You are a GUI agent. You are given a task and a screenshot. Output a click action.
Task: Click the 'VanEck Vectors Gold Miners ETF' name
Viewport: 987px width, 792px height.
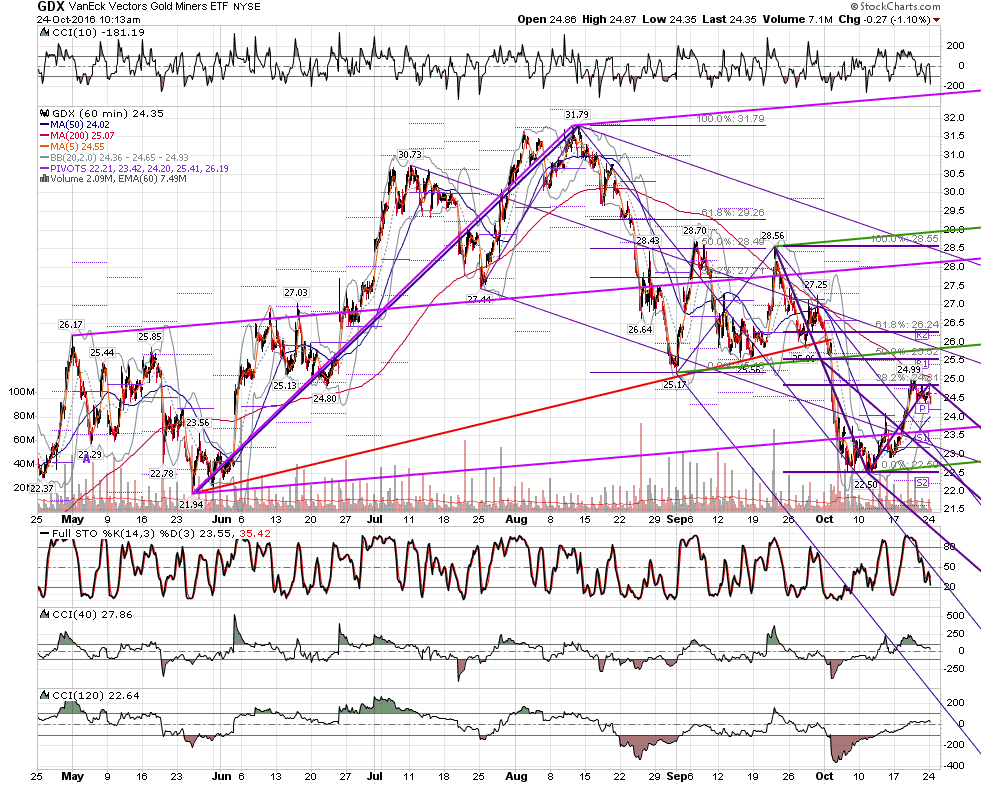(x=148, y=7)
